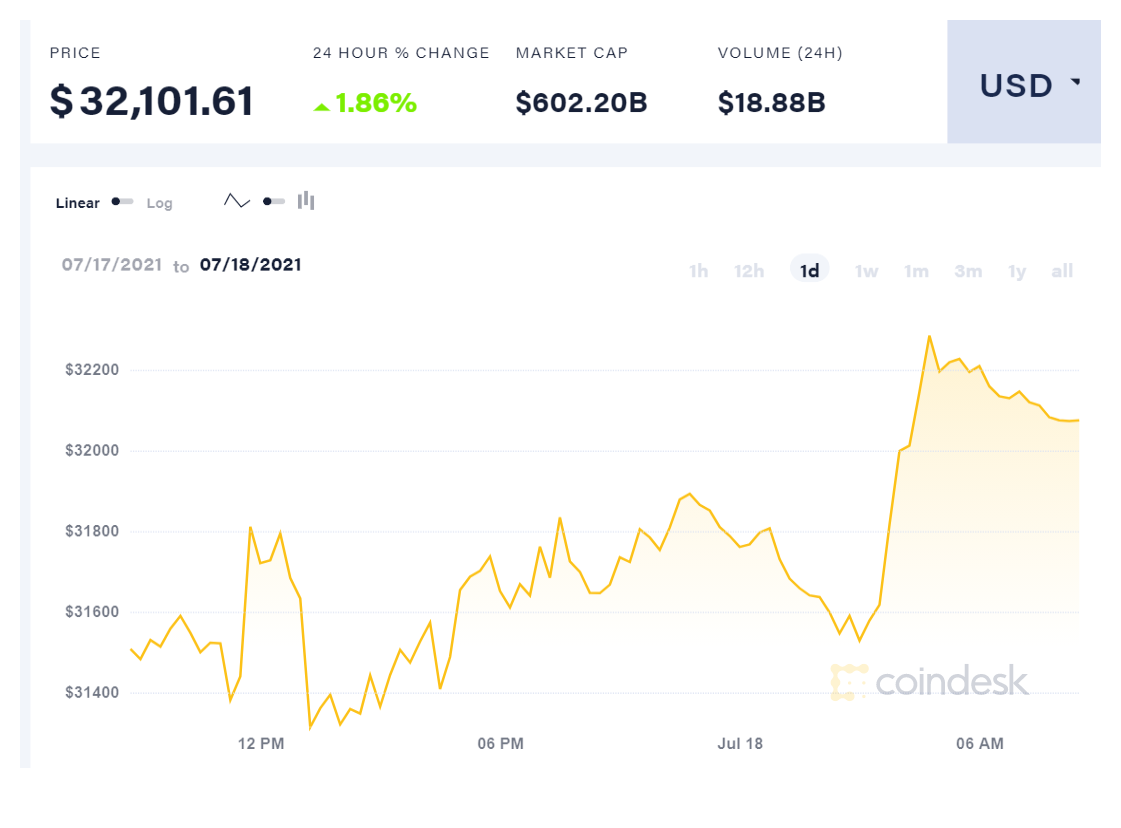
Task: Click the CoinDesk watermark logo
Action: pos(930,682)
